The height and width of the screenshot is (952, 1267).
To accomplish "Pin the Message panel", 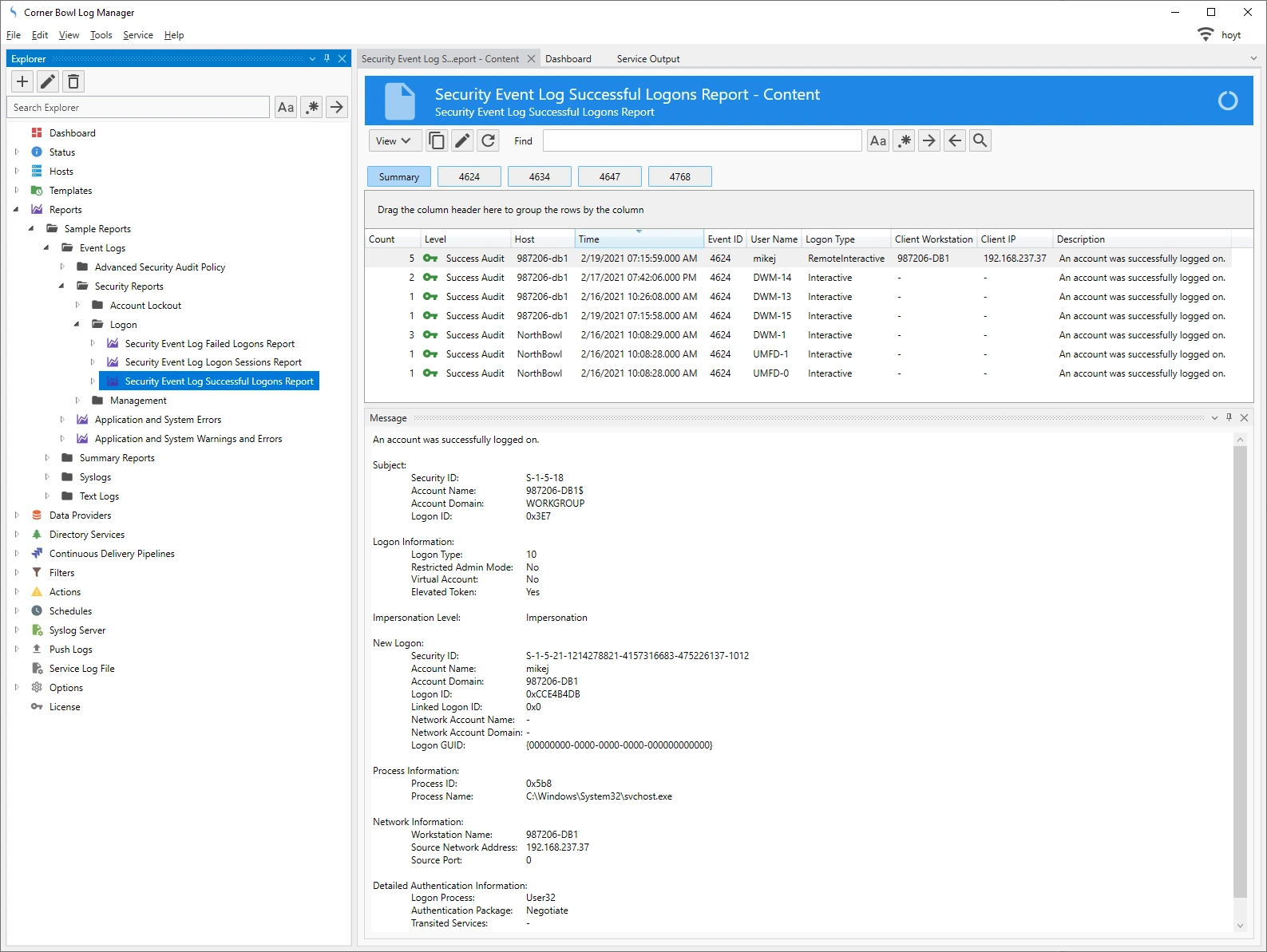I will click(1229, 417).
